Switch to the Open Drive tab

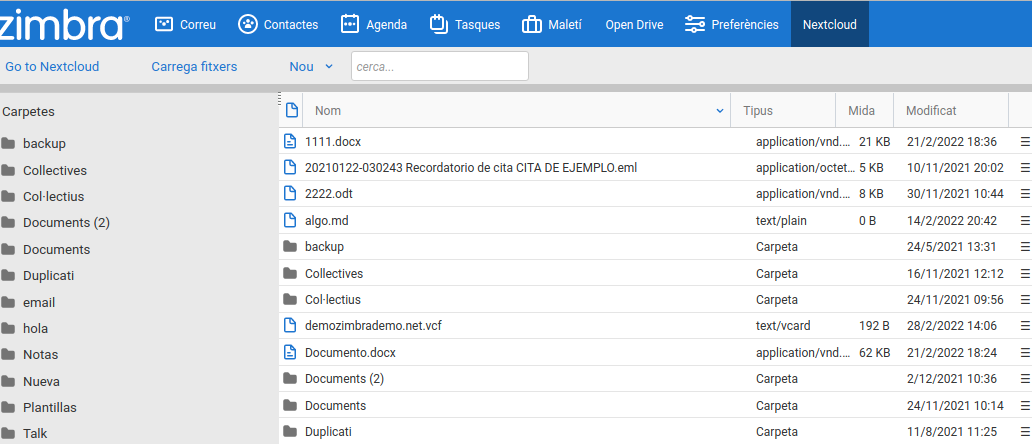pyautogui.click(x=634, y=24)
